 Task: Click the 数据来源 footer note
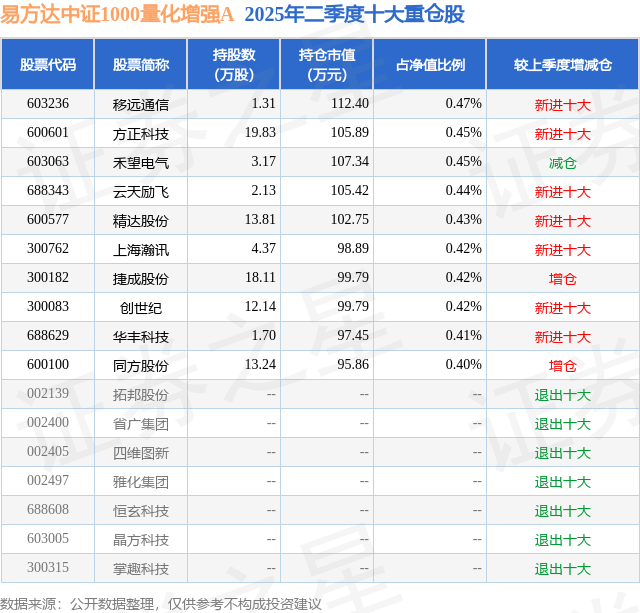(x=160, y=604)
